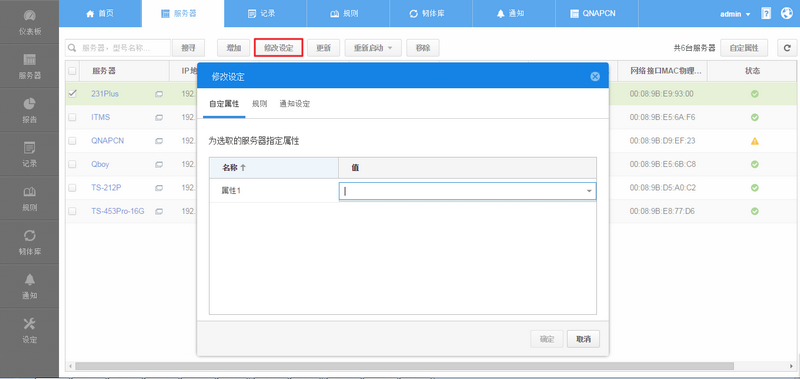Open detail icon beside 231Plus
Screen dimensions: 800x379
click(159, 94)
